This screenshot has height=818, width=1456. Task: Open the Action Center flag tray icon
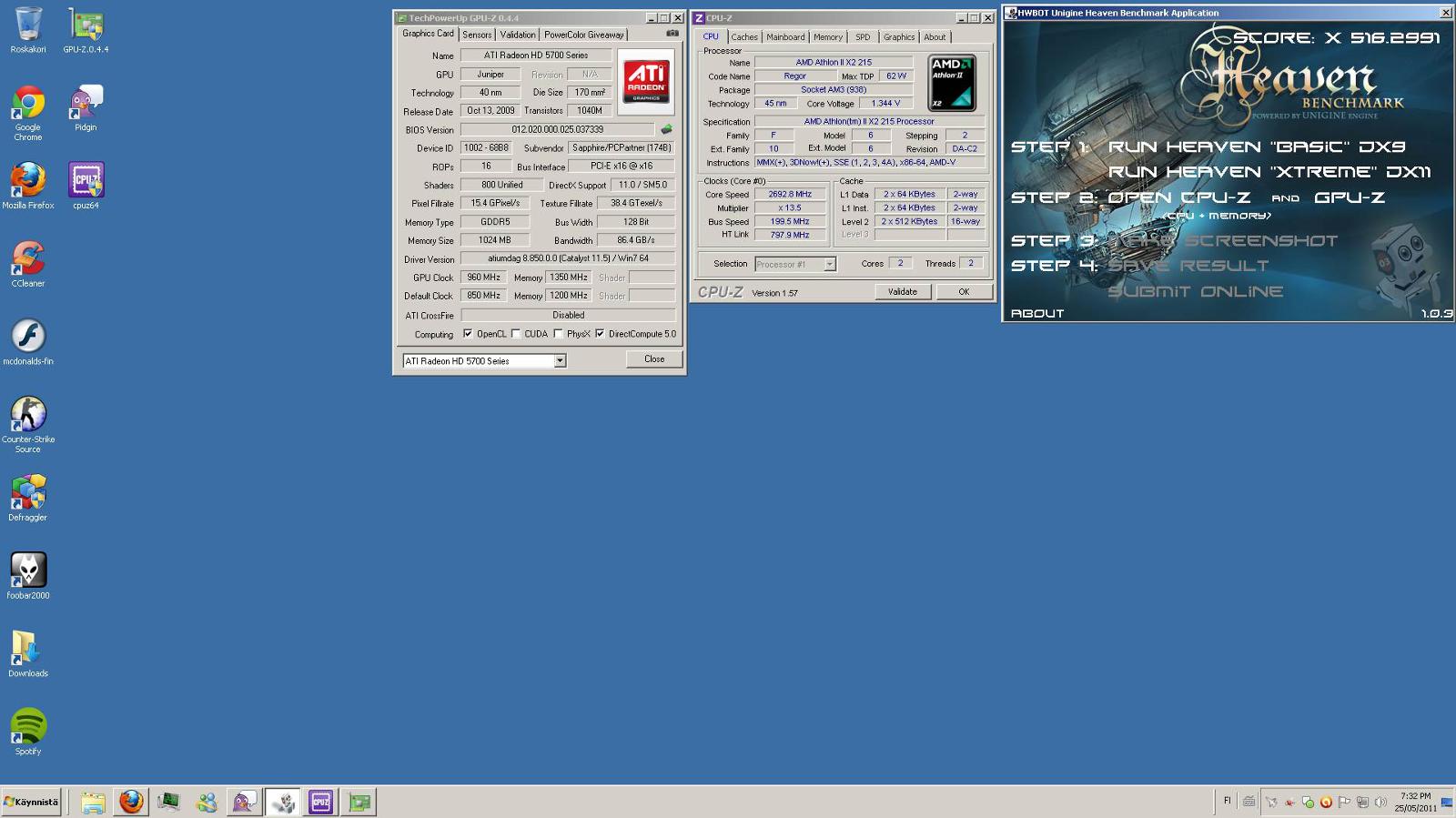tap(1344, 802)
